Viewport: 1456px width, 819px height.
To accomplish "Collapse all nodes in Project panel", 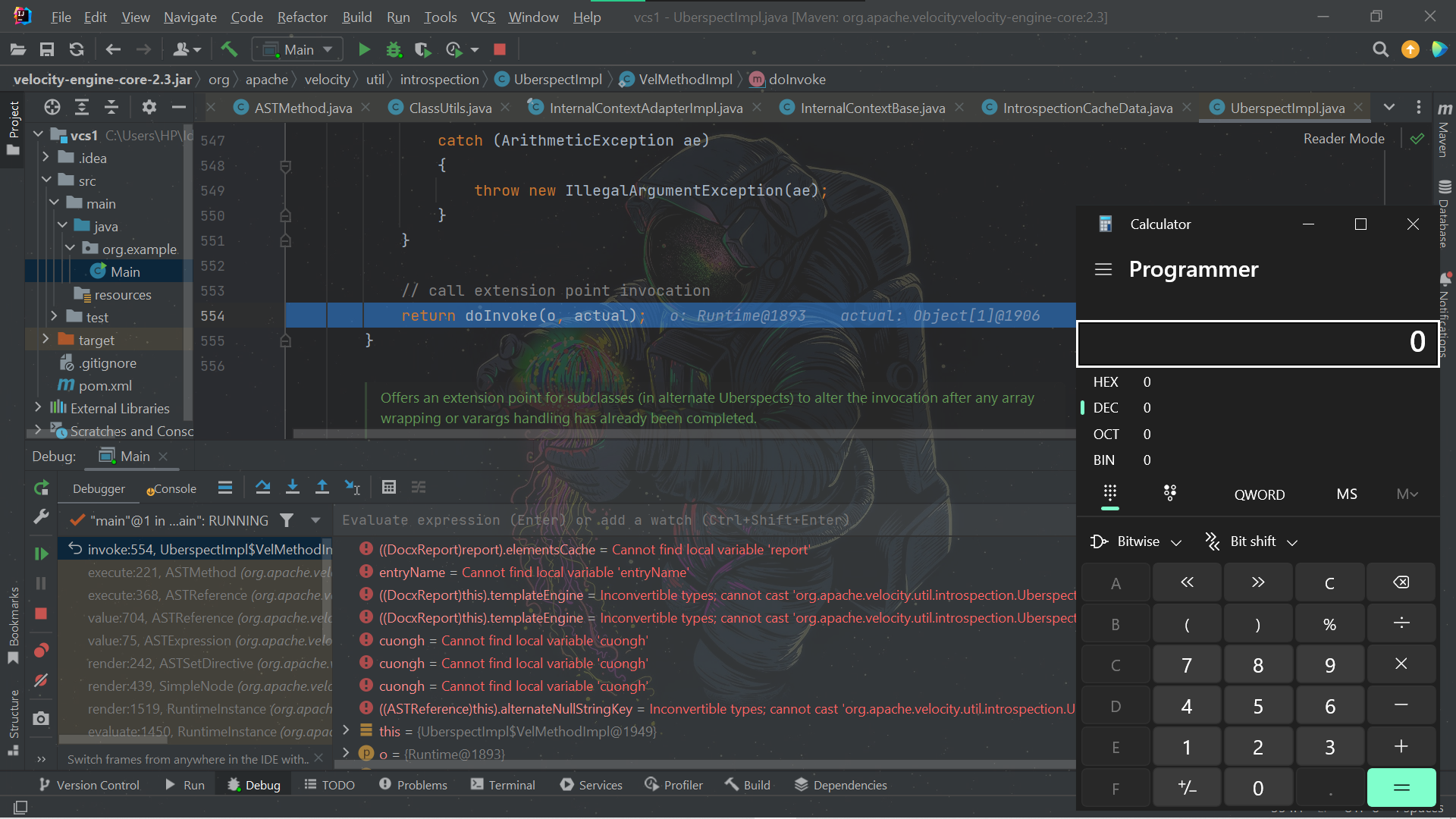I will pyautogui.click(x=111, y=108).
